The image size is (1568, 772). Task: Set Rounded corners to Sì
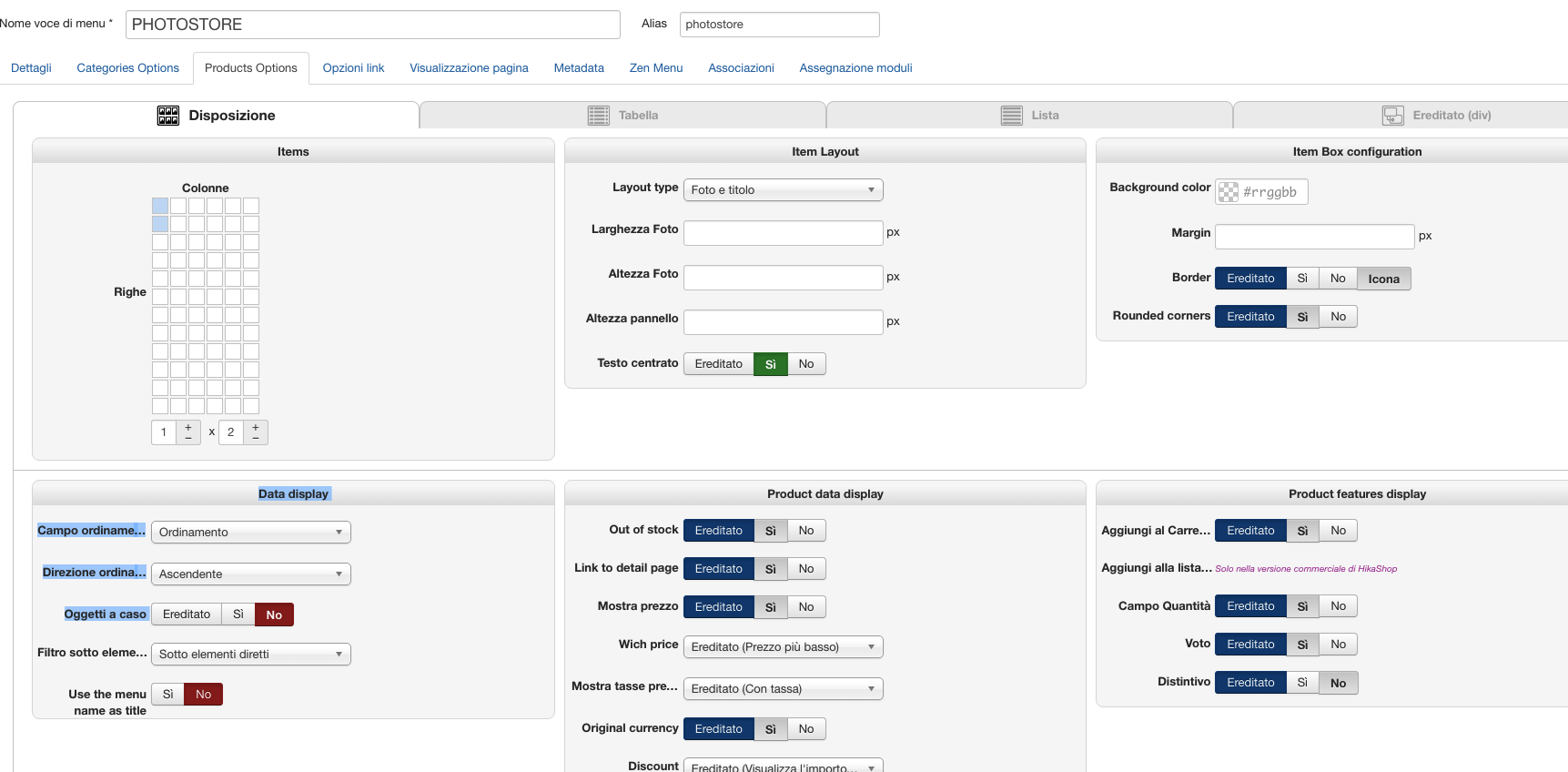point(1302,317)
